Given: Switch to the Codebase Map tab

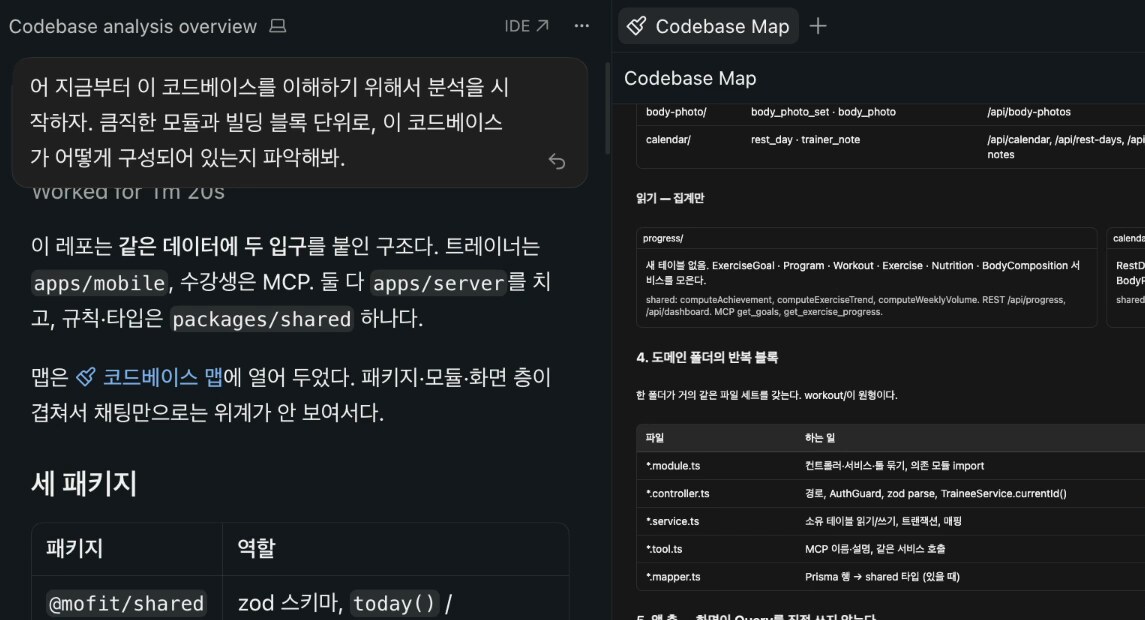Looking at the screenshot, I should point(708,26).
